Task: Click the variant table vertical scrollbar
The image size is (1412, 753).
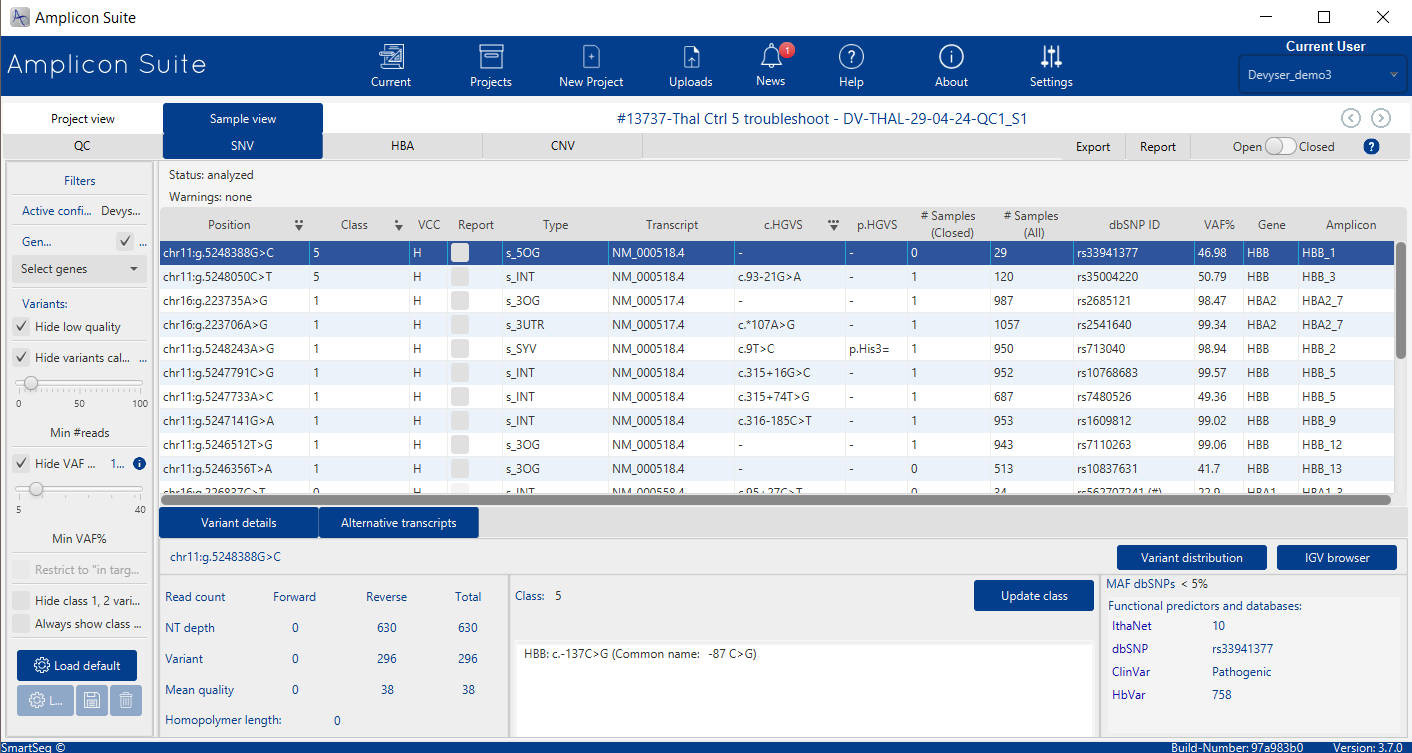Action: click(1401, 300)
